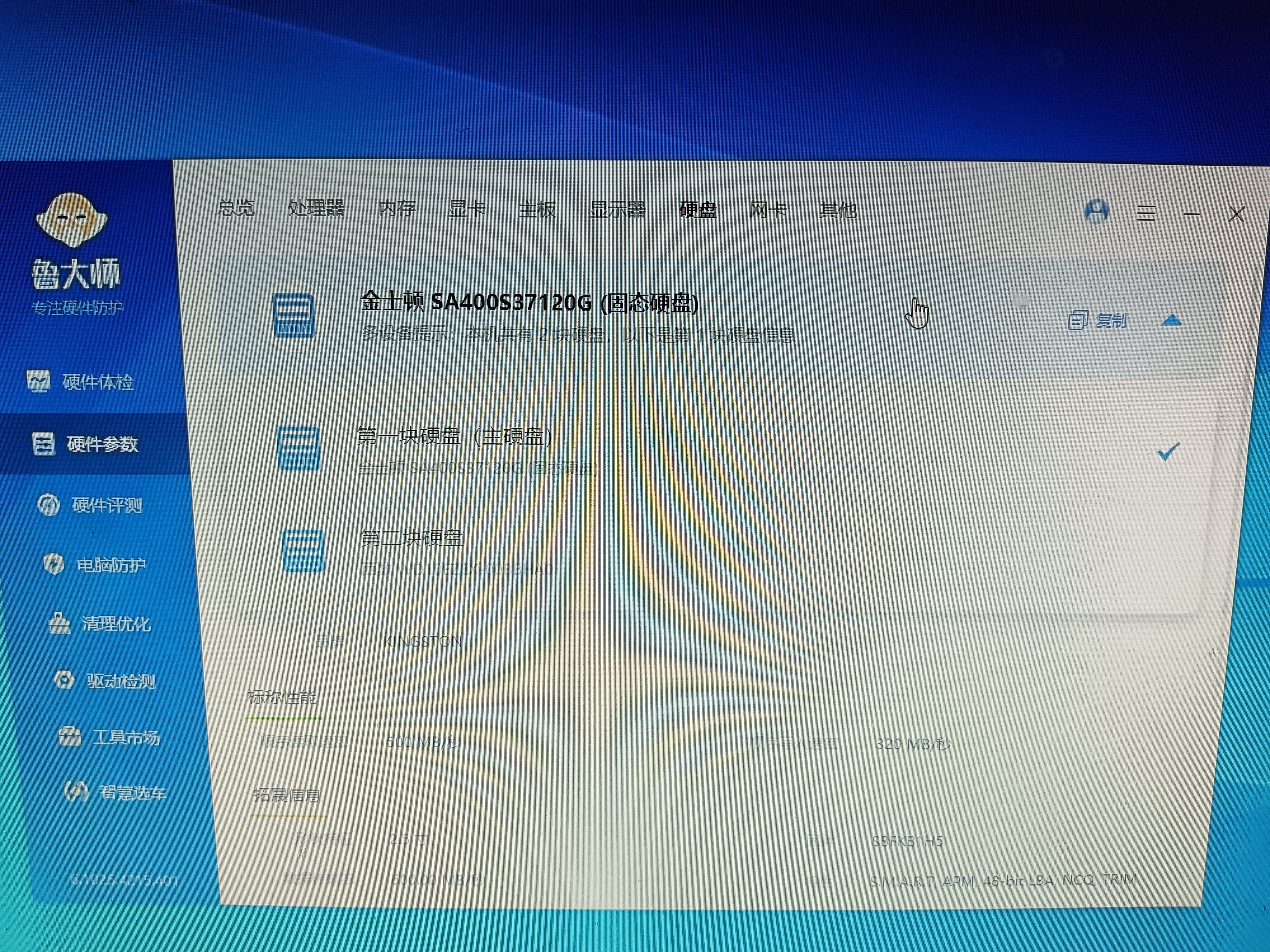Click the version number 6.1025.4215.401
Viewport: 1270px width, 952px height.
(124, 880)
